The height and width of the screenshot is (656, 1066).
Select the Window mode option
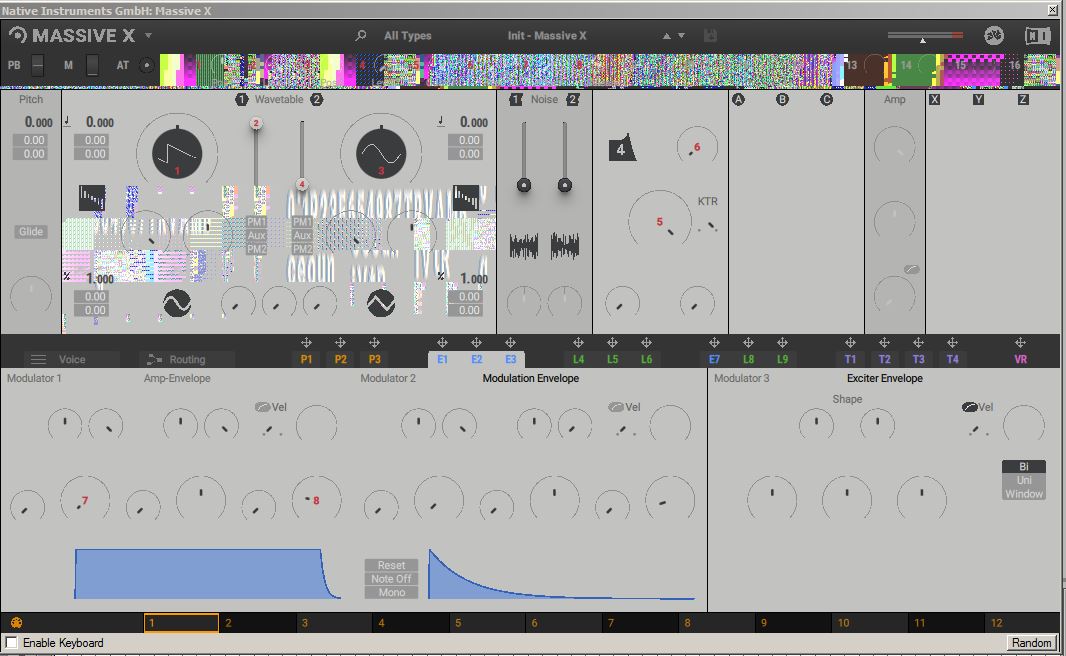(x=1024, y=494)
